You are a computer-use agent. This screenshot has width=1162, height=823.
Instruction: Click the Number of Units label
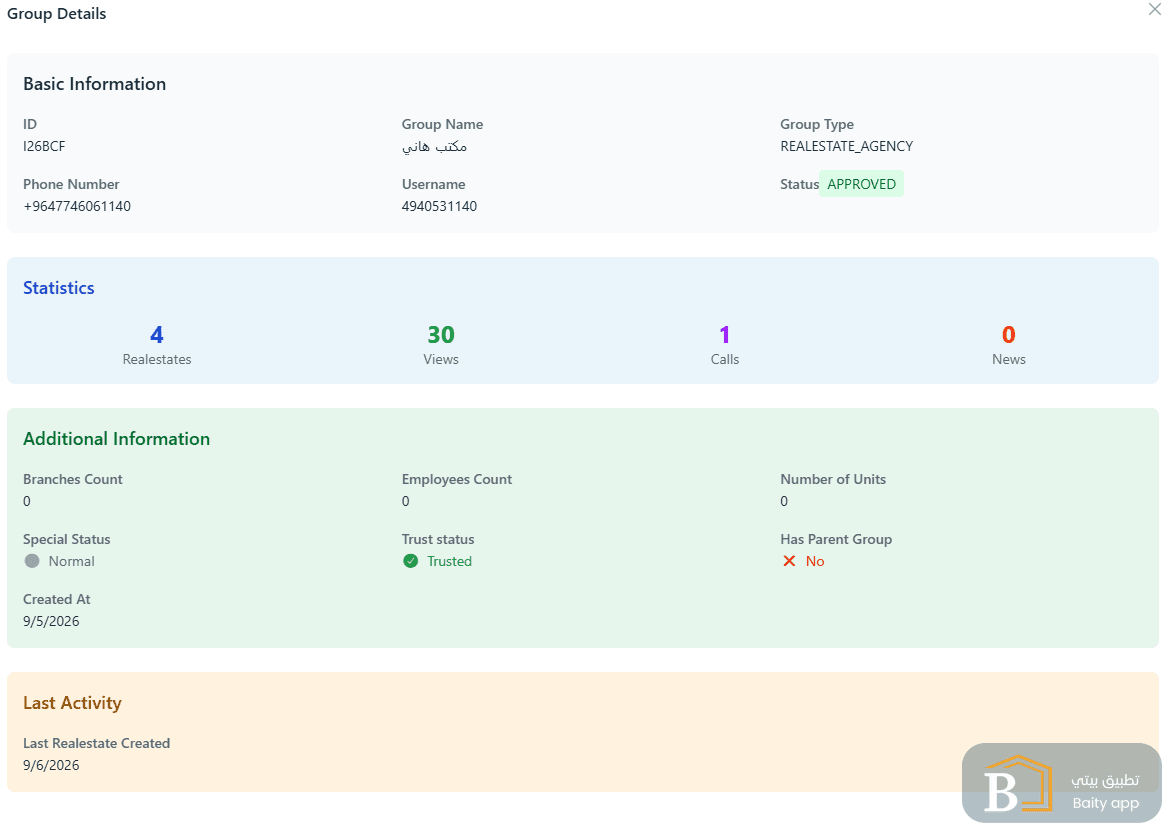tap(833, 479)
